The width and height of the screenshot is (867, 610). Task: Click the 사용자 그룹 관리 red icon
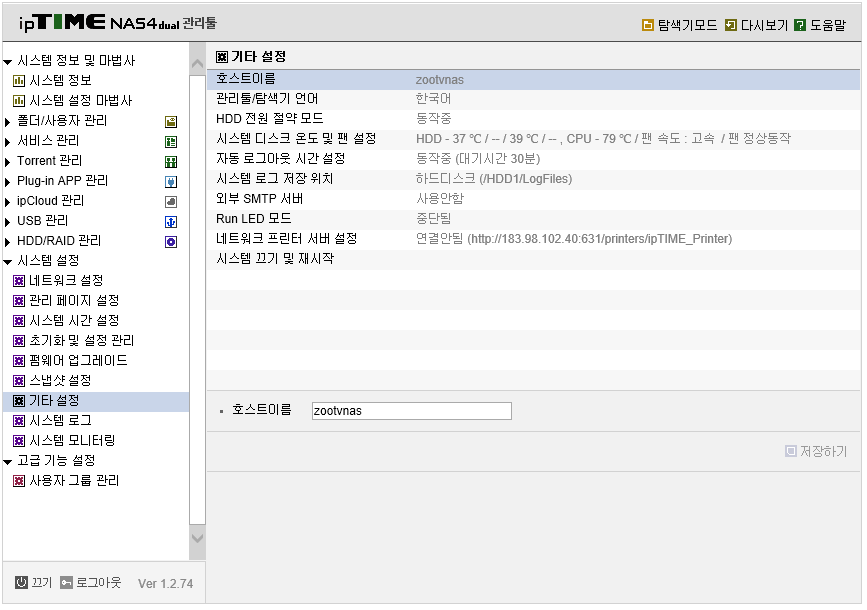point(19,481)
